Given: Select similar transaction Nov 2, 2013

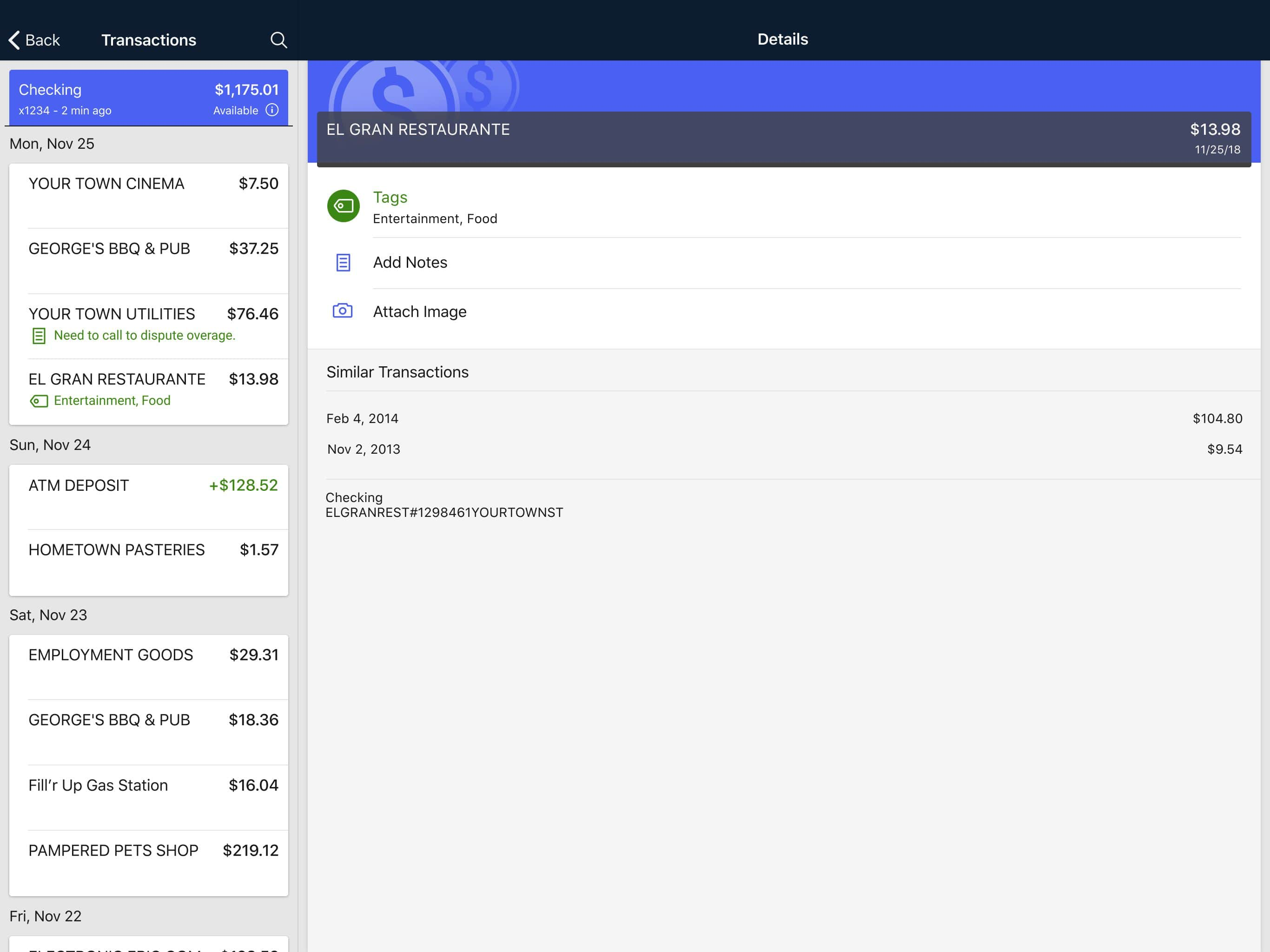Looking at the screenshot, I should pos(784,449).
